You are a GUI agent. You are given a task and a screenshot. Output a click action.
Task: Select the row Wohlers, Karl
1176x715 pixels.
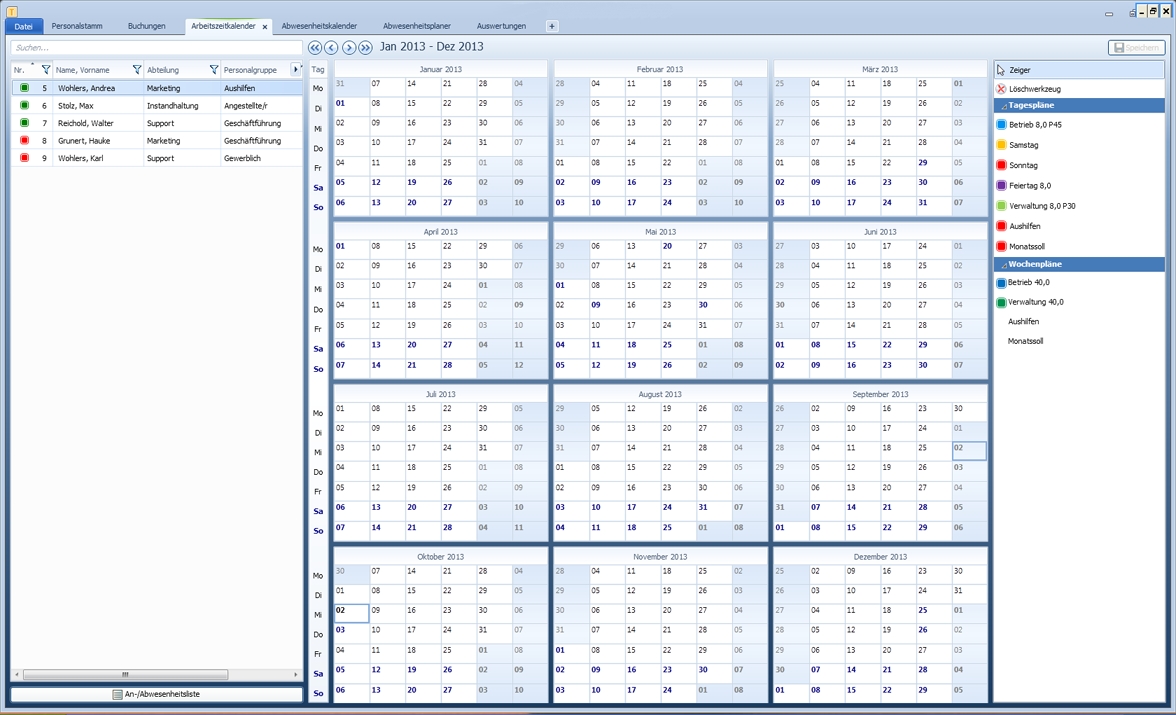(156, 158)
